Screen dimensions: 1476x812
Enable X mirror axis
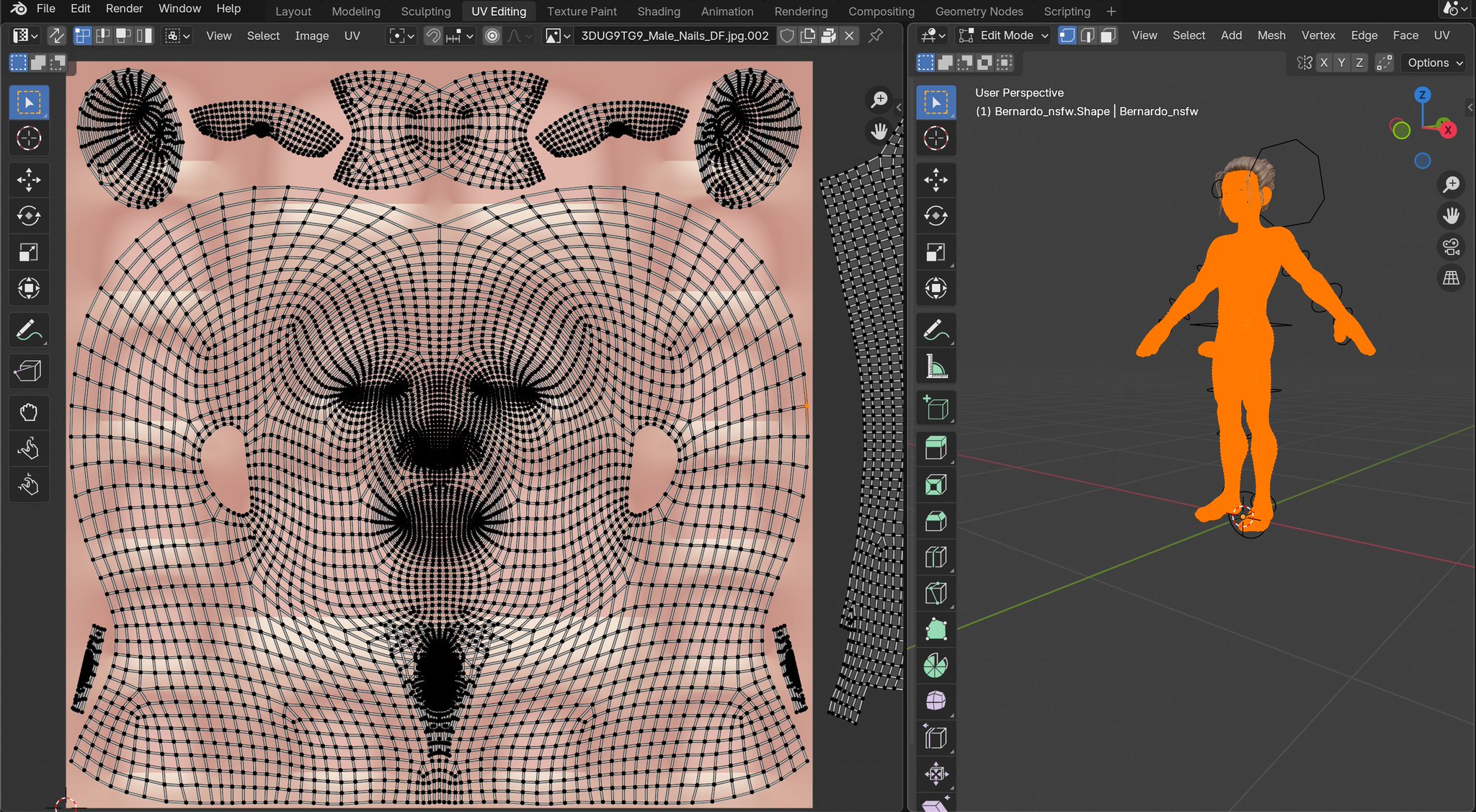pyautogui.click(x=1324, y=63)
